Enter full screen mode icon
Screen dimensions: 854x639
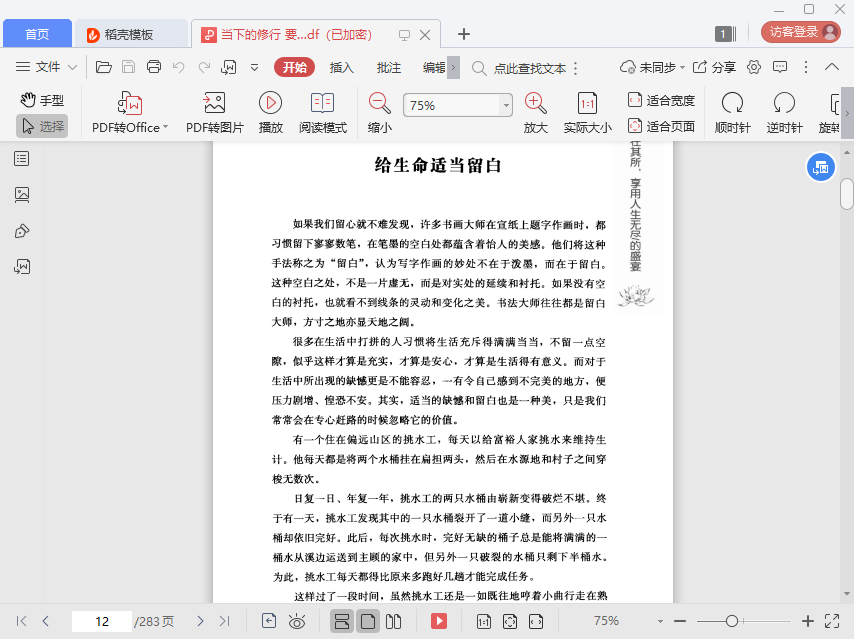click(x=832, y=621)
